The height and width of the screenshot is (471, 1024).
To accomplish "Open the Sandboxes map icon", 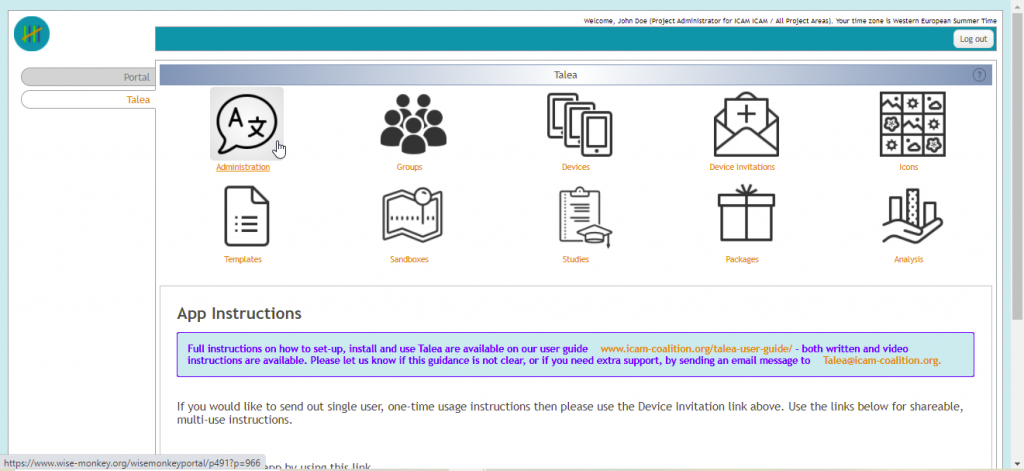I will click(412, 215).
